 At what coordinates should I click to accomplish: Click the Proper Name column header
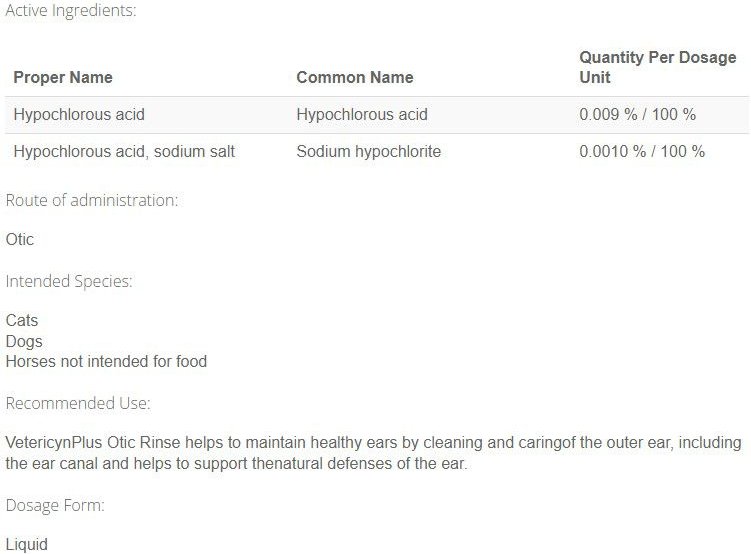63,77
